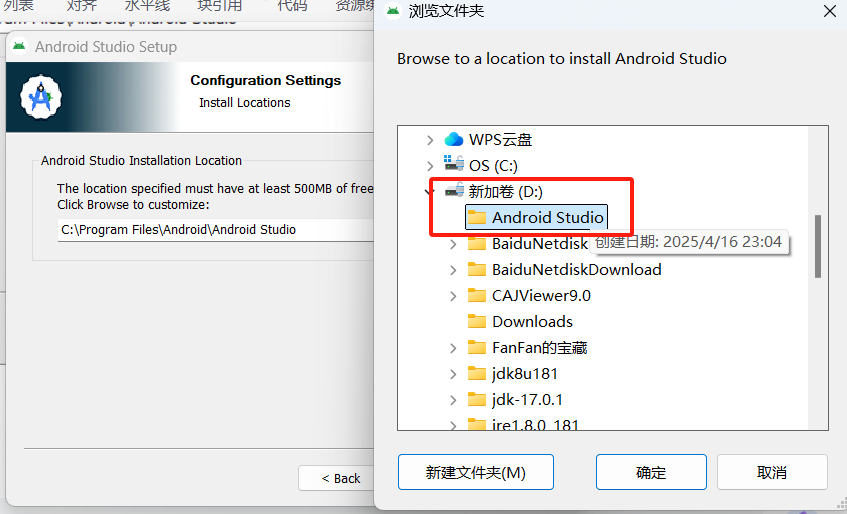Click 新建文件夹(M) button
847x514 pixels.
click(x=476, y=472)
